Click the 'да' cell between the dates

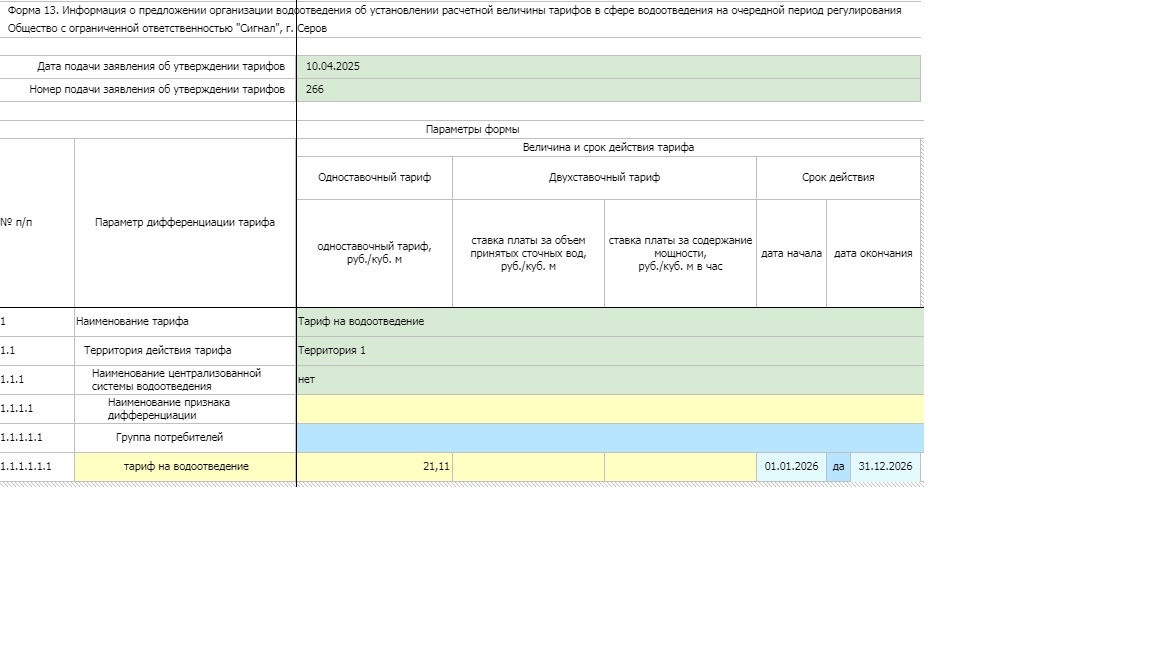point(838,467)
